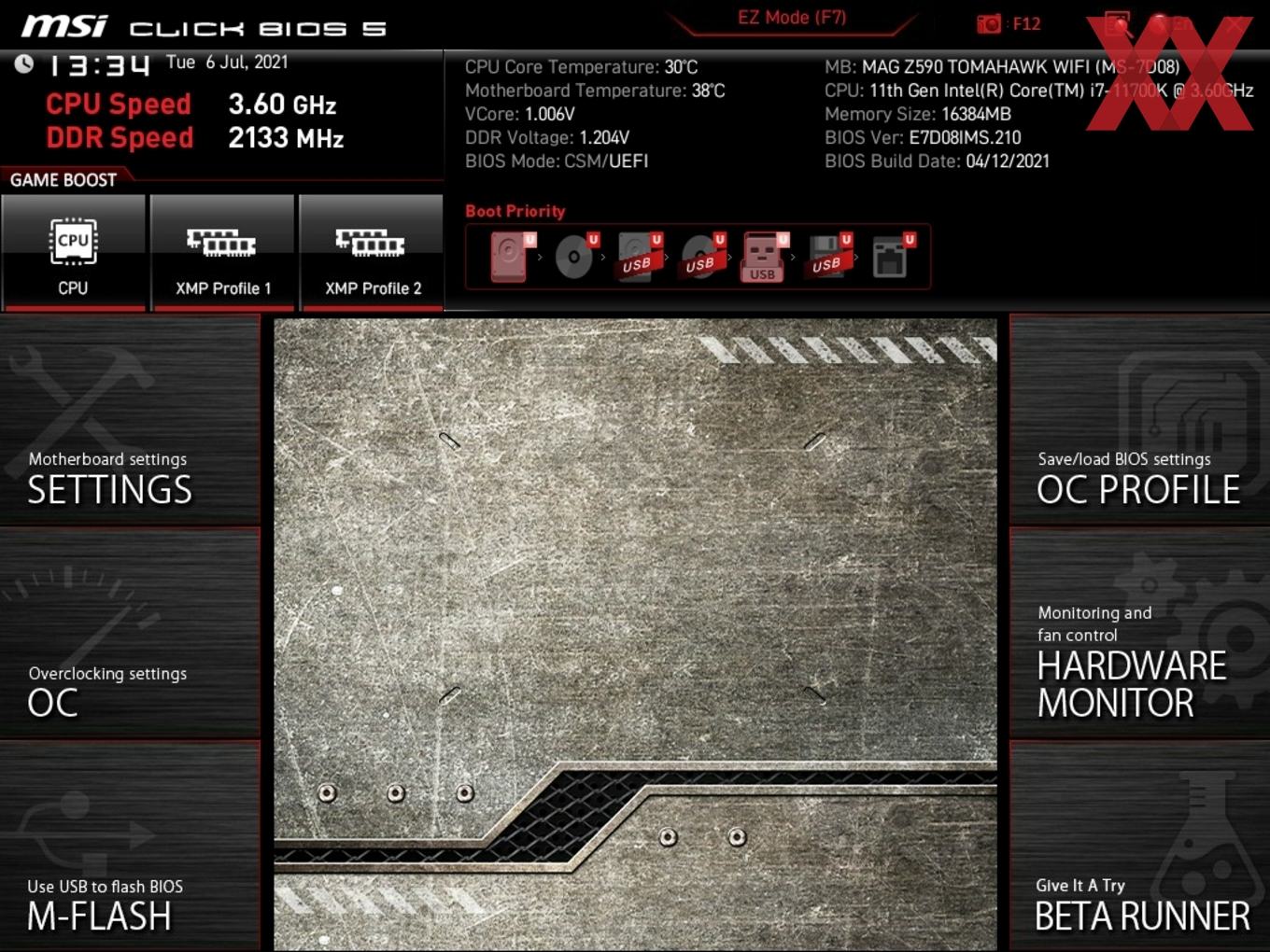Click the BIOS Ver E7D08IMS.210 line
Viewport: 1270px width, 952px height.
point(923,137)
